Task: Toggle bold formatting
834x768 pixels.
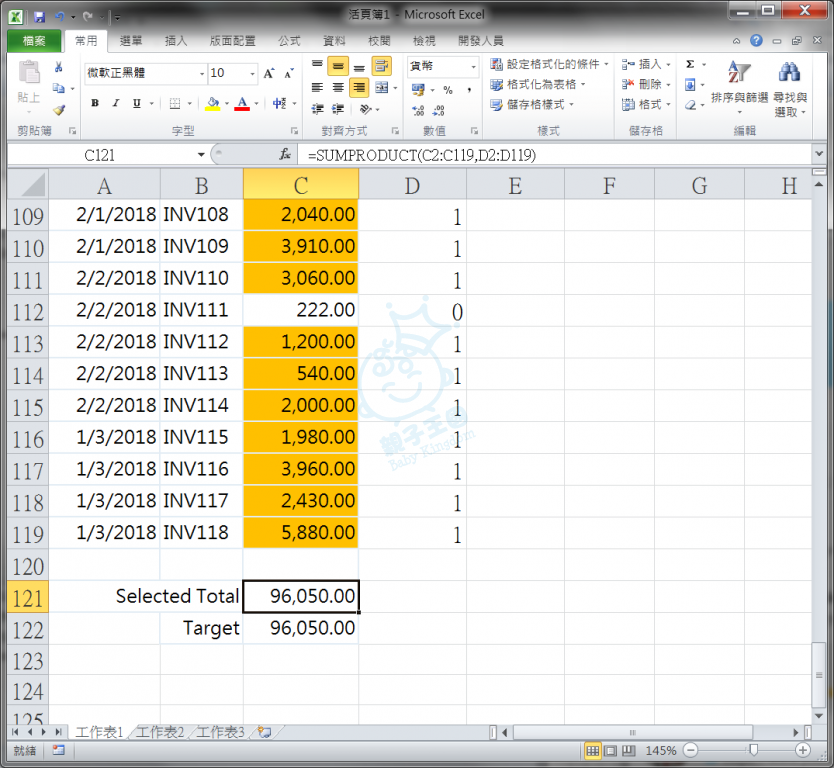Action: tap(95, 104)
